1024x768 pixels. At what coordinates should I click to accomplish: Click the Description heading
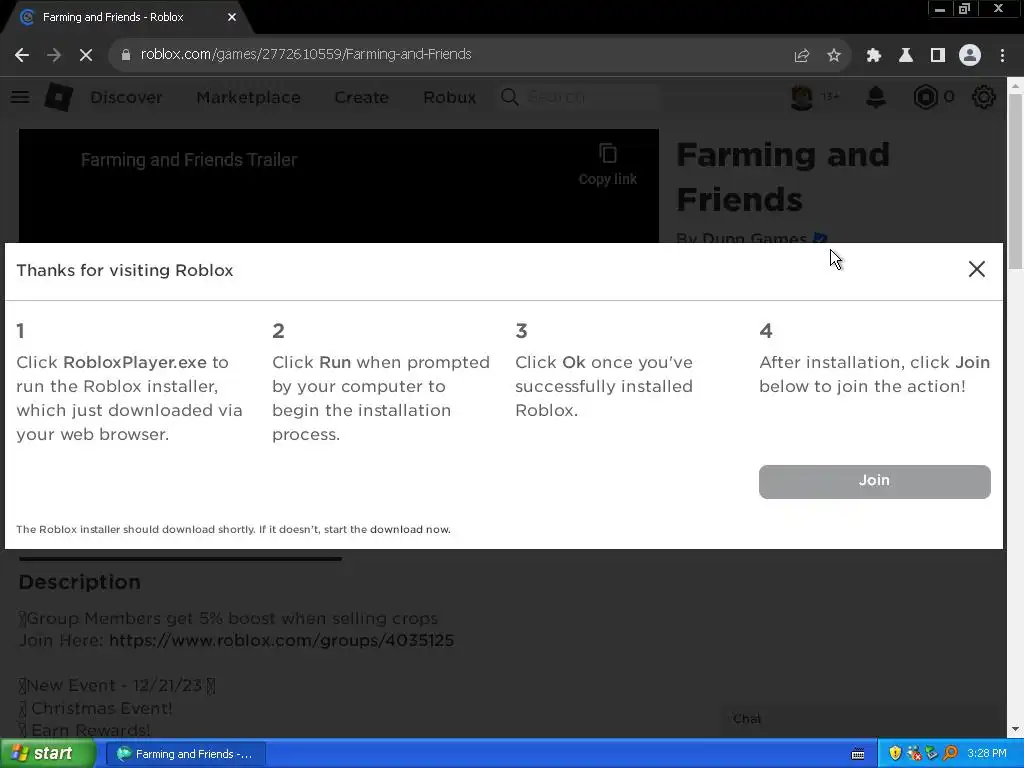point(80,582)
